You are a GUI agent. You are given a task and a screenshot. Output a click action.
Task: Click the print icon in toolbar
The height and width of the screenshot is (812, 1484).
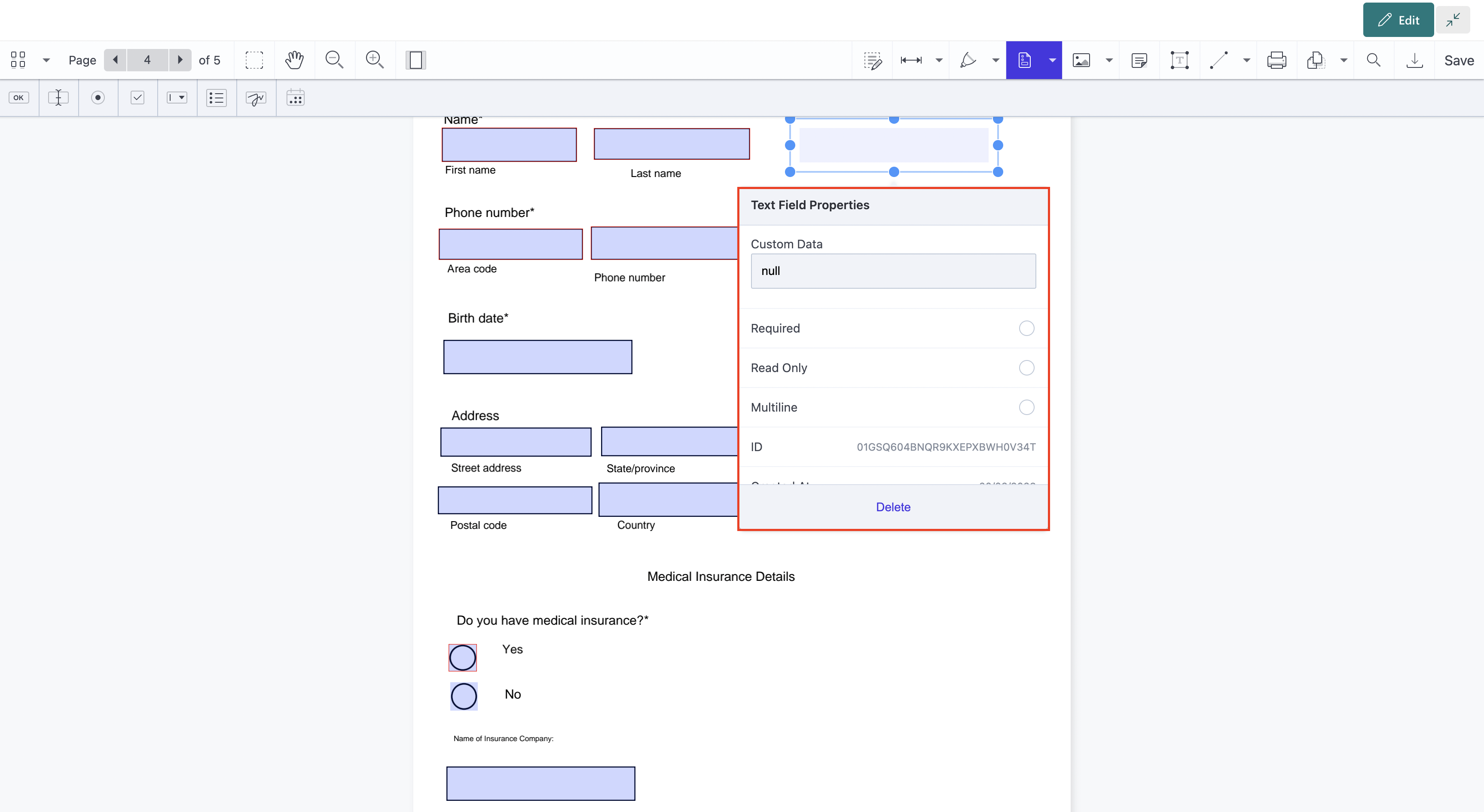point(1276,60)
